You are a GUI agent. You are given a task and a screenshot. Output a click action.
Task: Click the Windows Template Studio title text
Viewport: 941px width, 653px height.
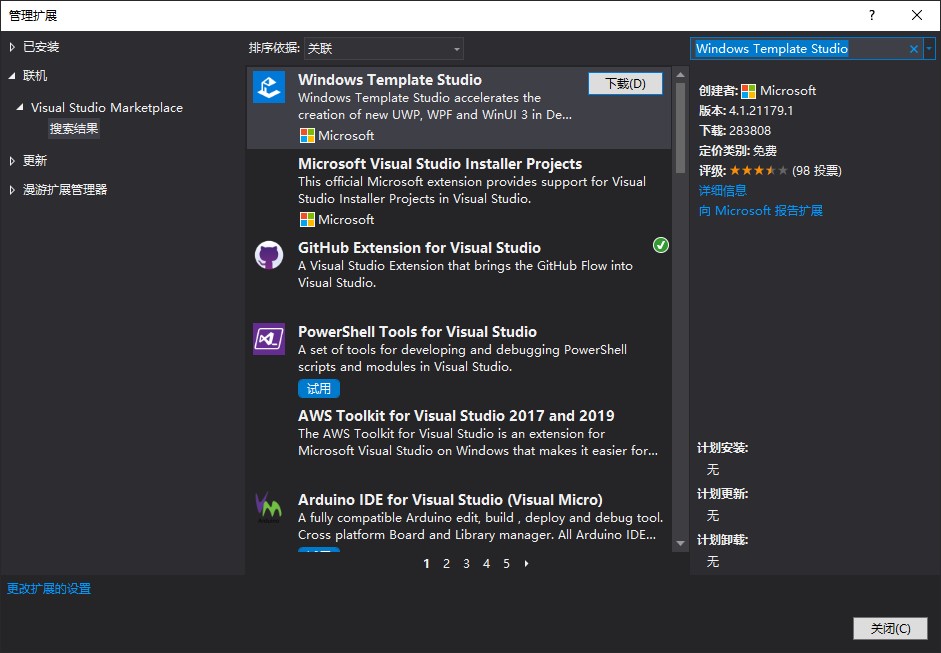(x=389, y=80)
